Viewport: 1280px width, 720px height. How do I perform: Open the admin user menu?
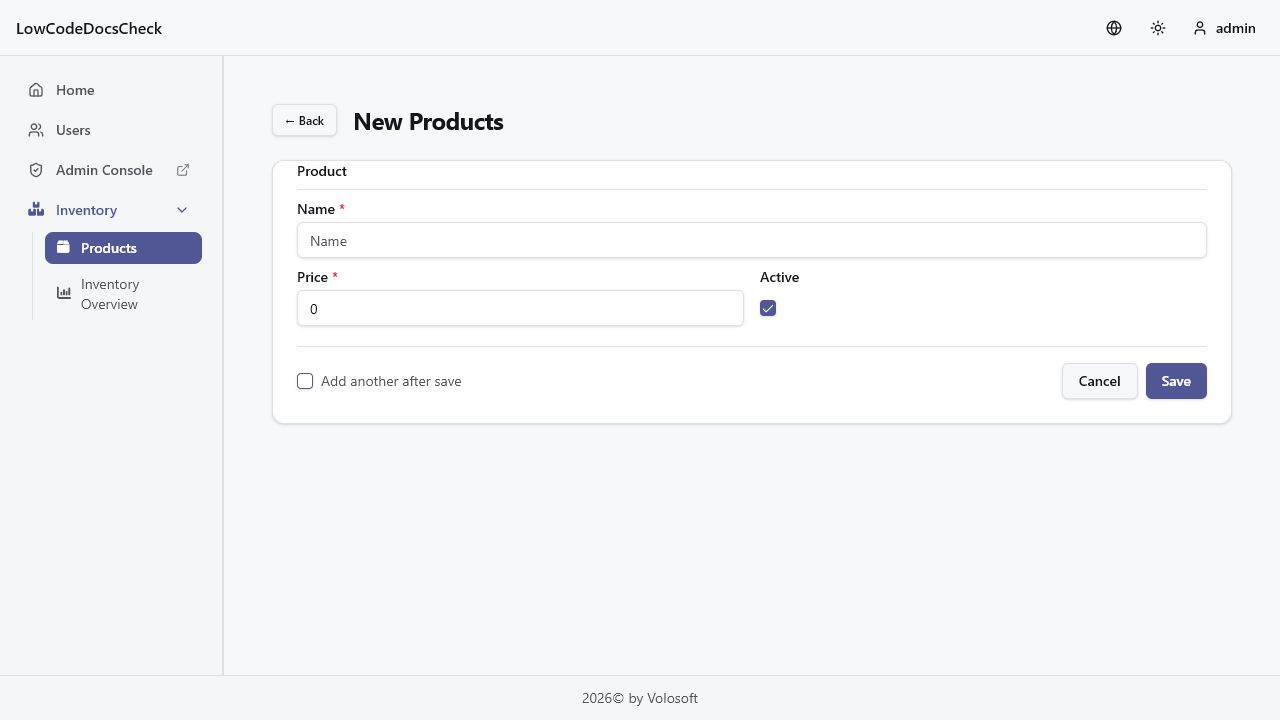(x=1224, y=28)
